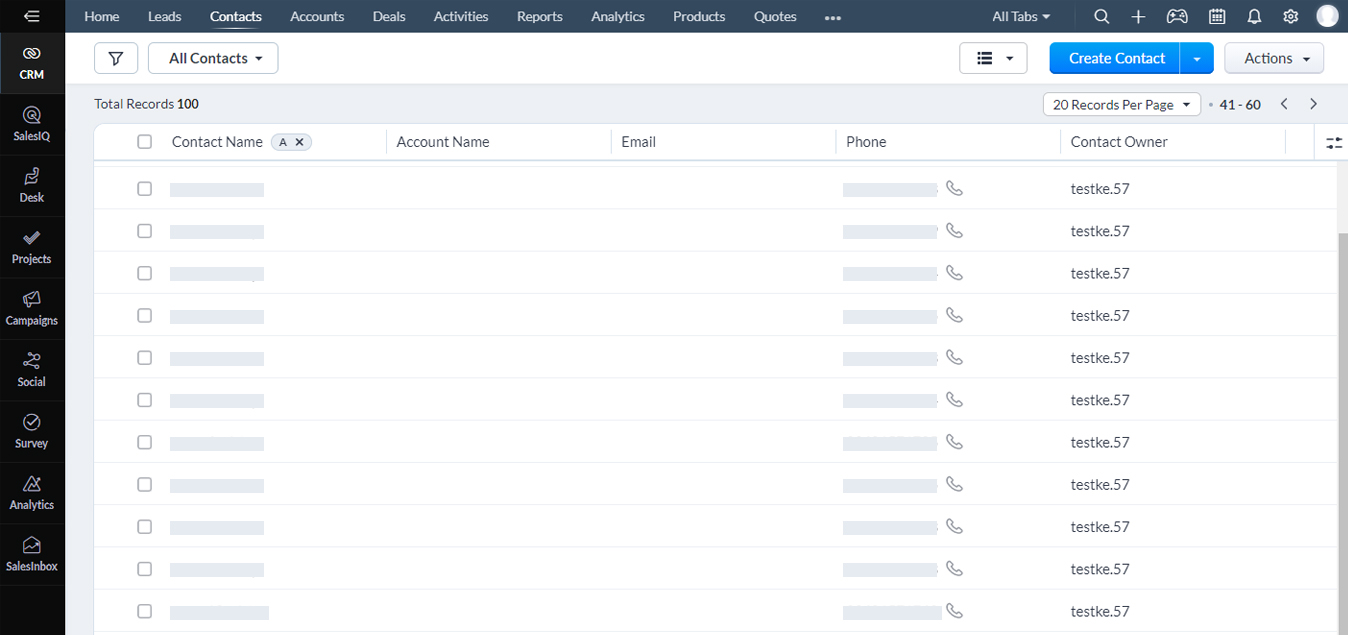1348x635 pixels.
Task: Open Survey from the sidebar
Action: click(x=32, y=431)
